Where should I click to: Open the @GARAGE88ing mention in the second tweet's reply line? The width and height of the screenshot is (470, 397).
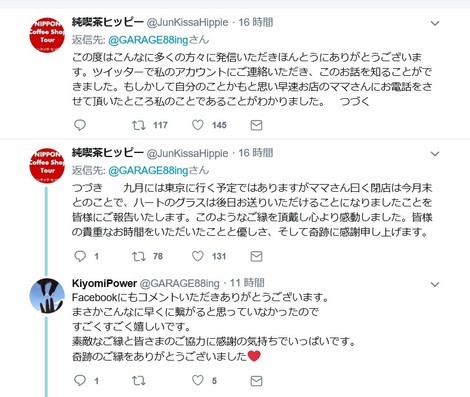[x=148, y=170]
